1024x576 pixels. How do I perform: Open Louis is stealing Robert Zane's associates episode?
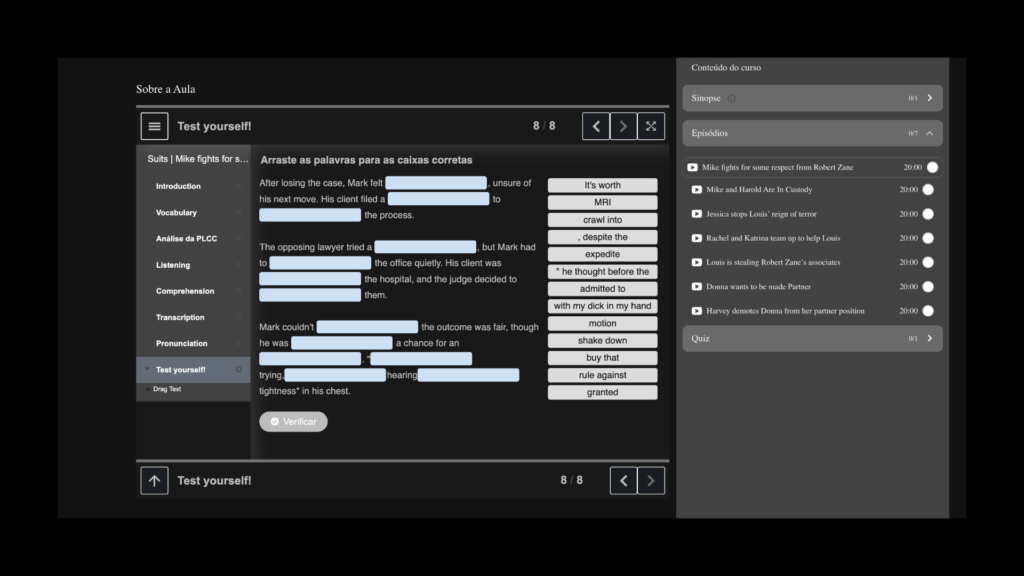(x=772, y=262)
